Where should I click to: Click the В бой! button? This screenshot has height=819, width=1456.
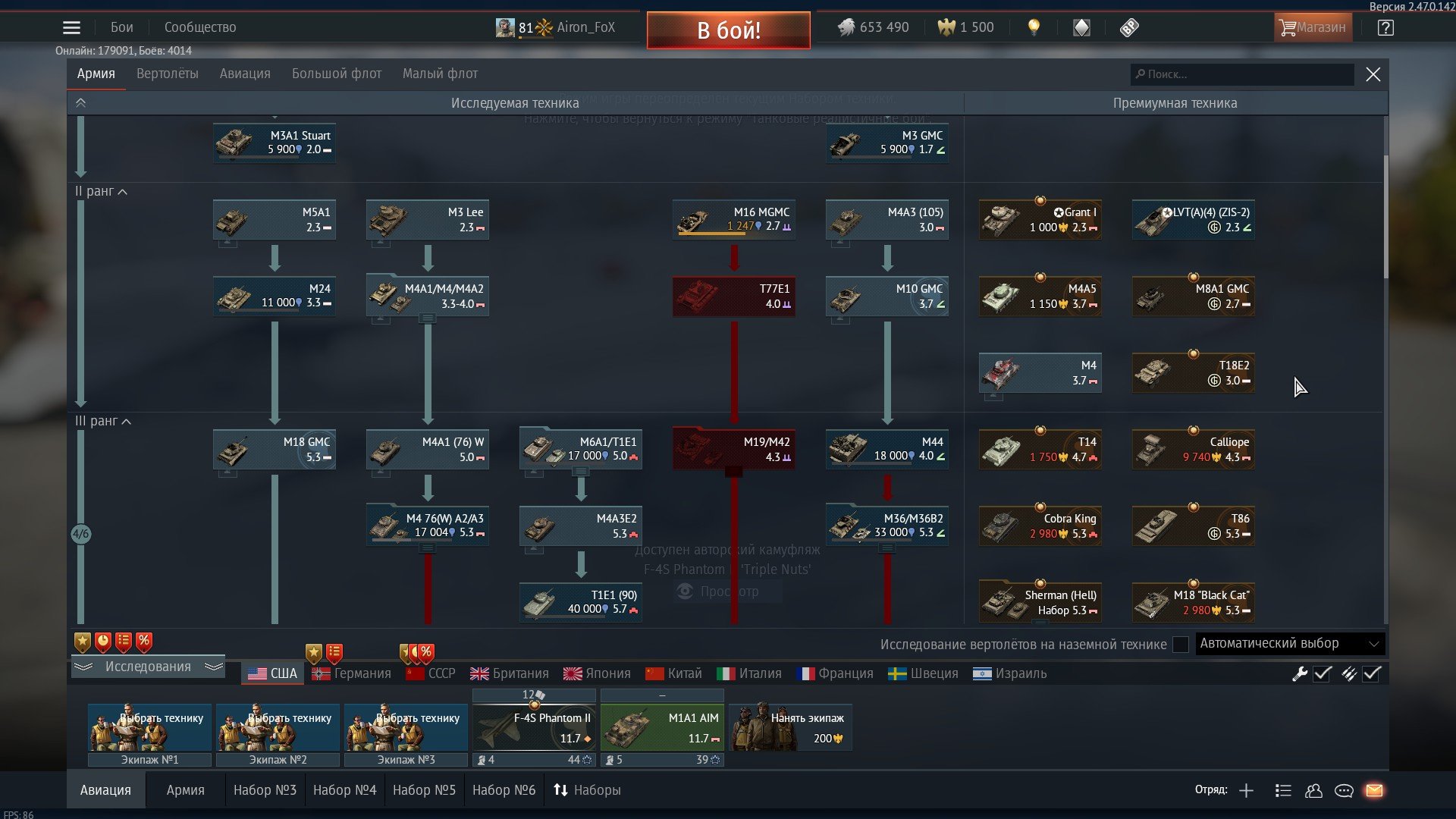click(x=729, y=30)
